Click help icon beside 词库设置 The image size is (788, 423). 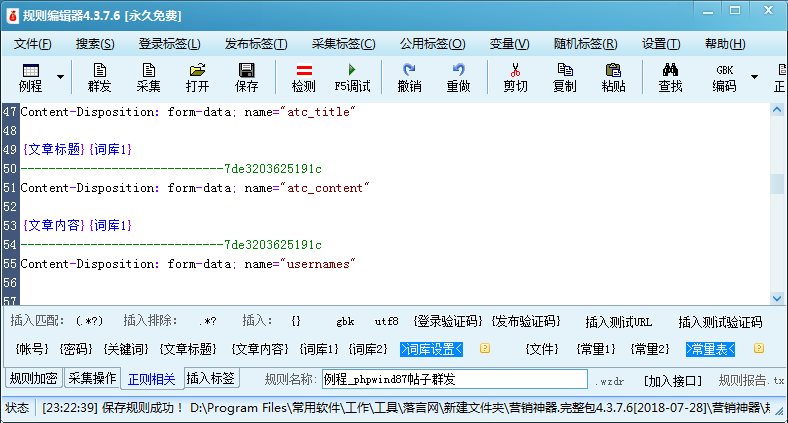click(484, 348)
